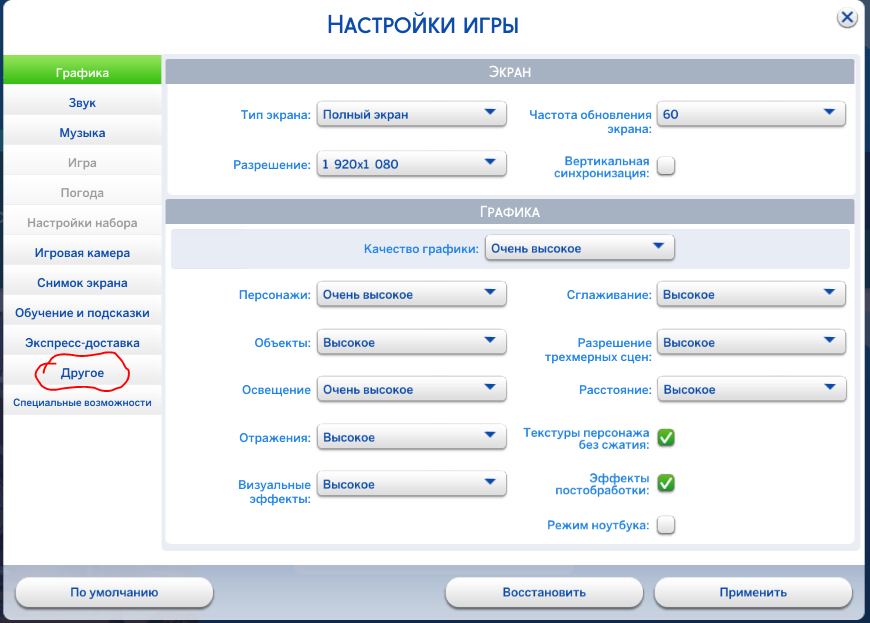Viewport: 870px width, 623px height.
Task: Open Специальные возможности tab
Action: (x=82, y=401)
